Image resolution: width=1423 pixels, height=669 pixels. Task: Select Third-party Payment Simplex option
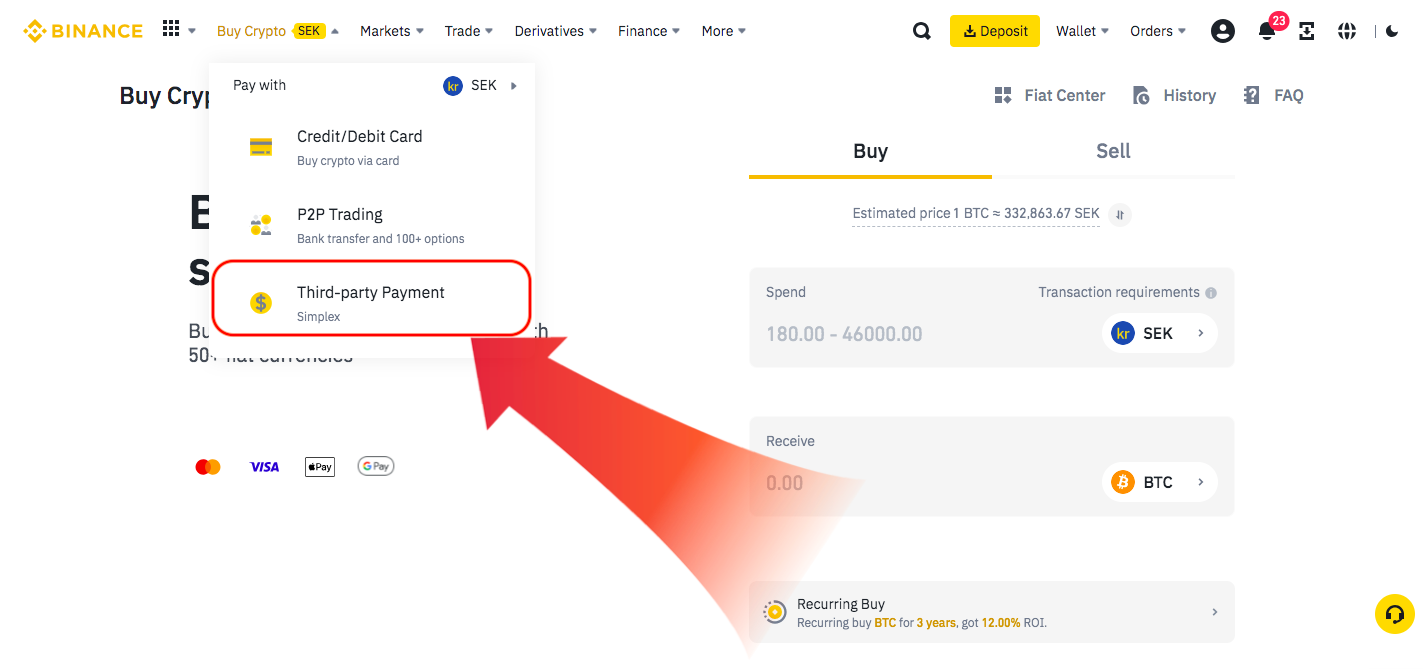(x=370, y=302)
